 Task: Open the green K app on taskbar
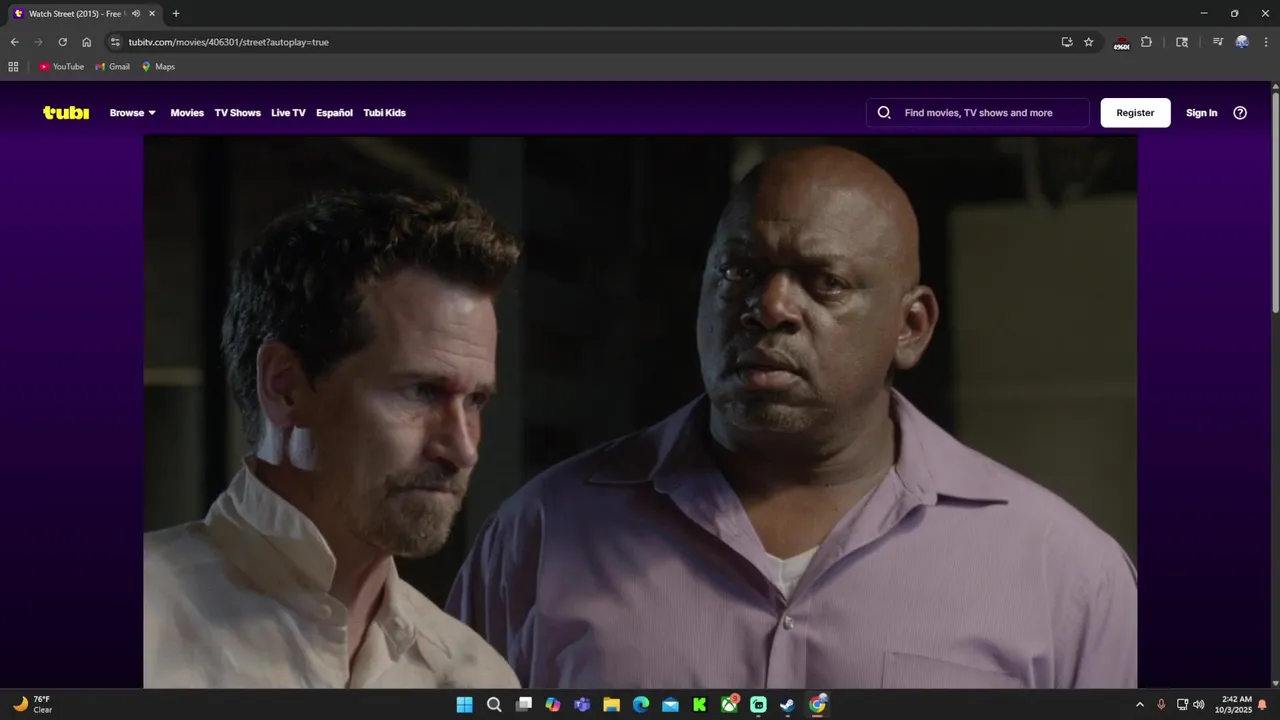700,705
